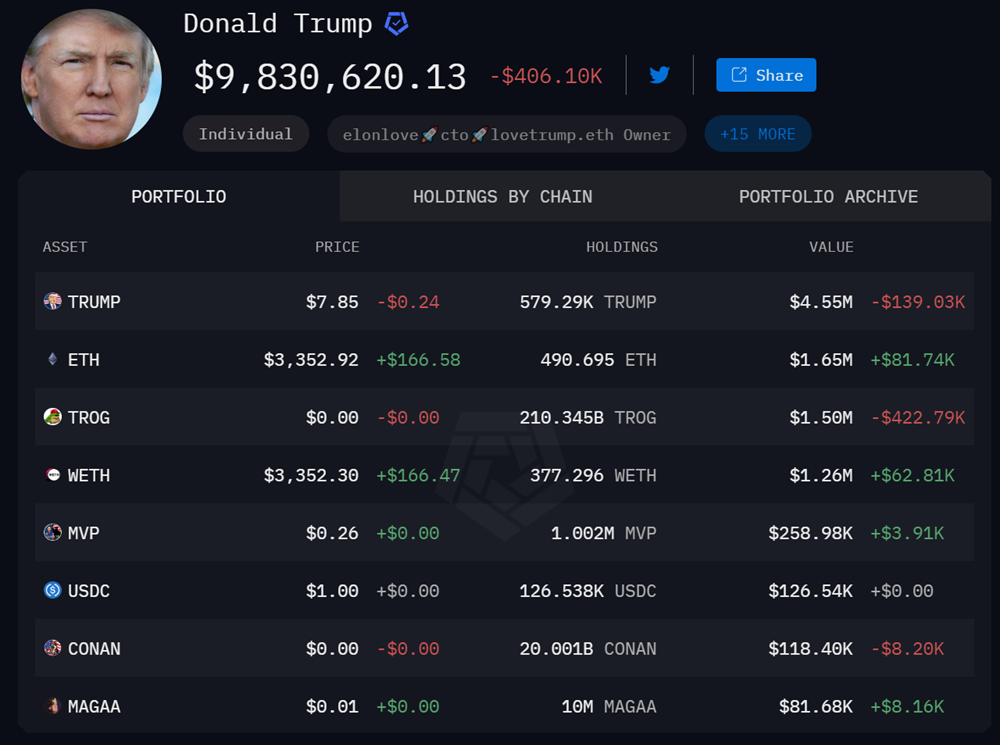Click the MVP token icon
The width and height of the screenshot is (1000, 745).
point(52,532)
